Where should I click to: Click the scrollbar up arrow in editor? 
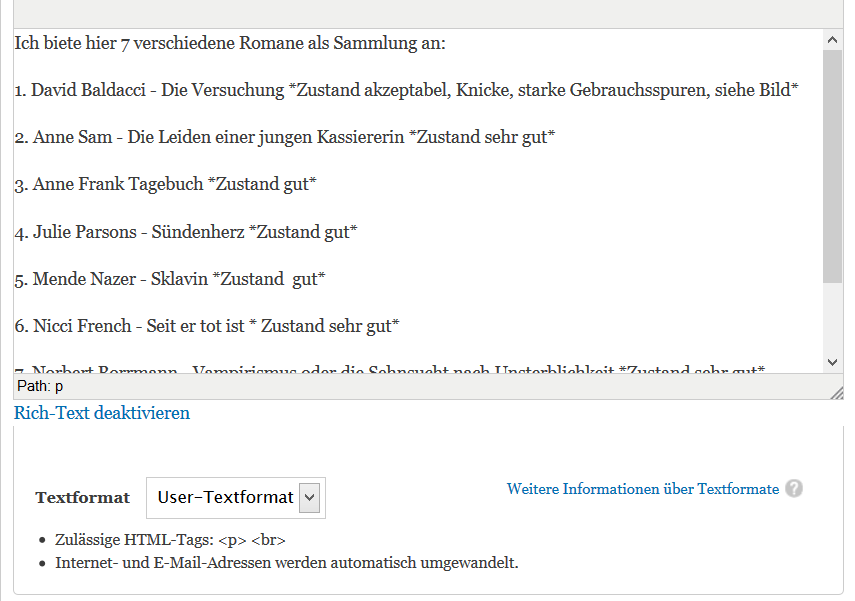[832, 40]
